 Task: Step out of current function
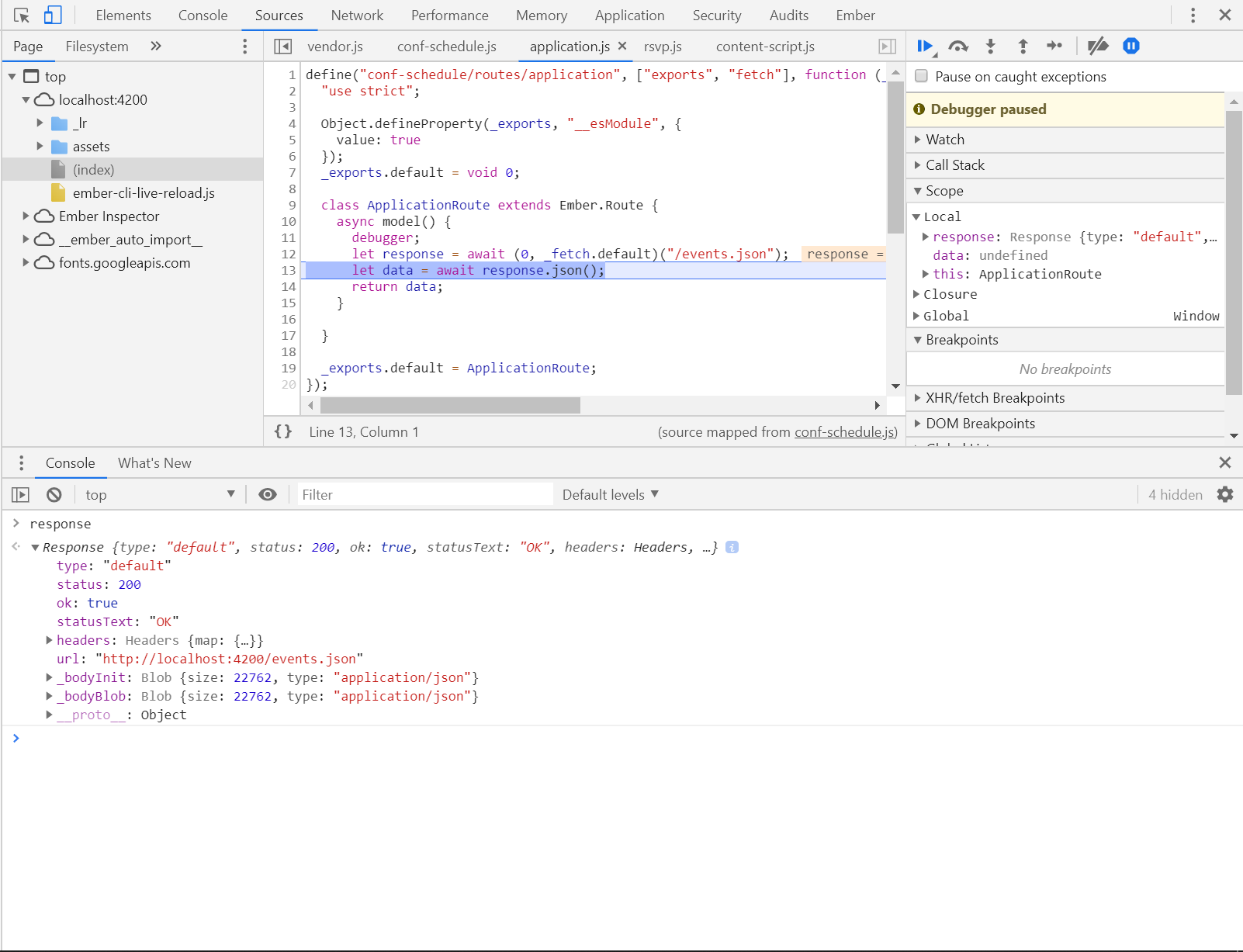coord(1023,47)
